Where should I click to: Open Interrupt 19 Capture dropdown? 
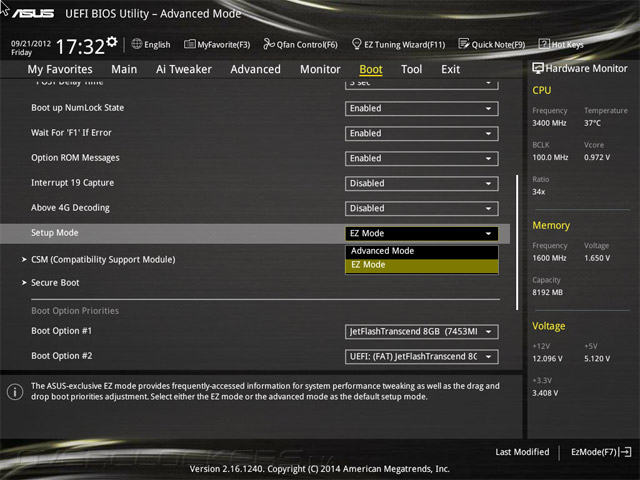coord(422,184)
